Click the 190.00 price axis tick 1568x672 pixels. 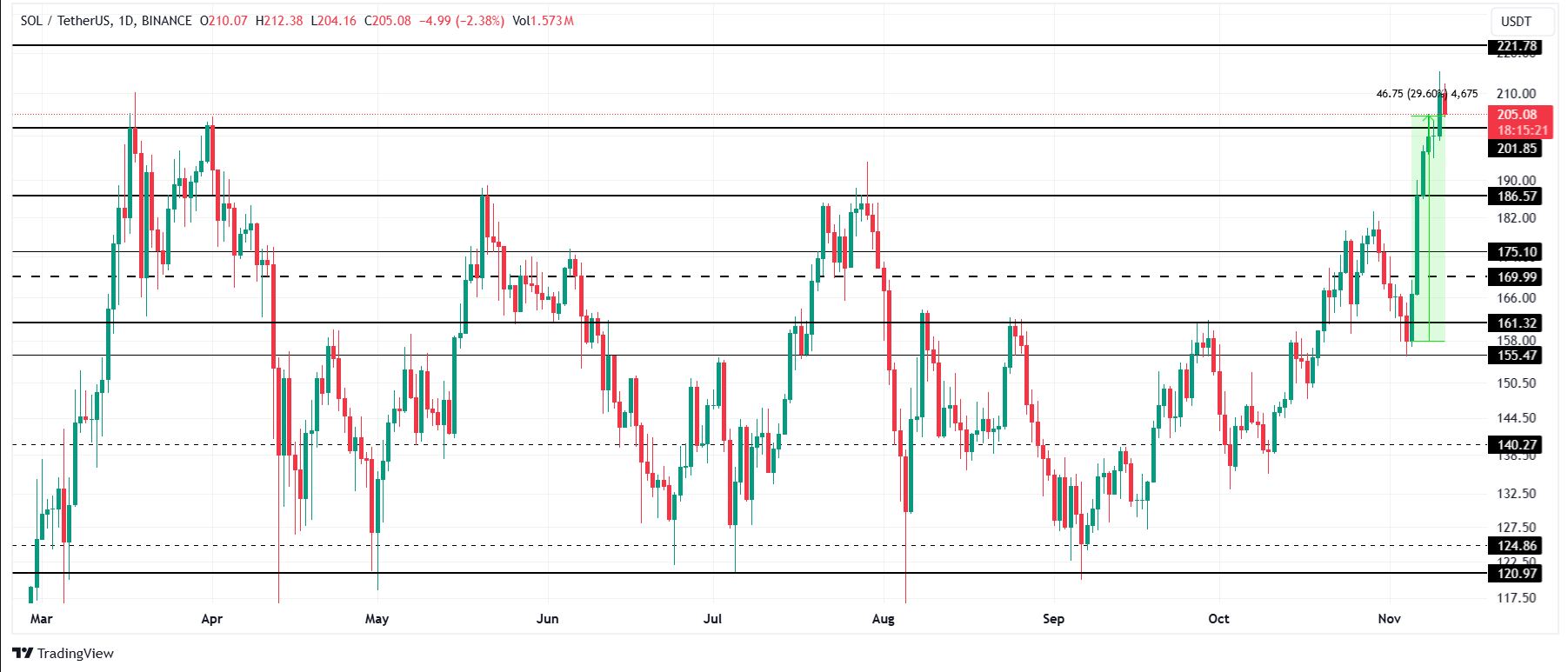point(1516,181)
